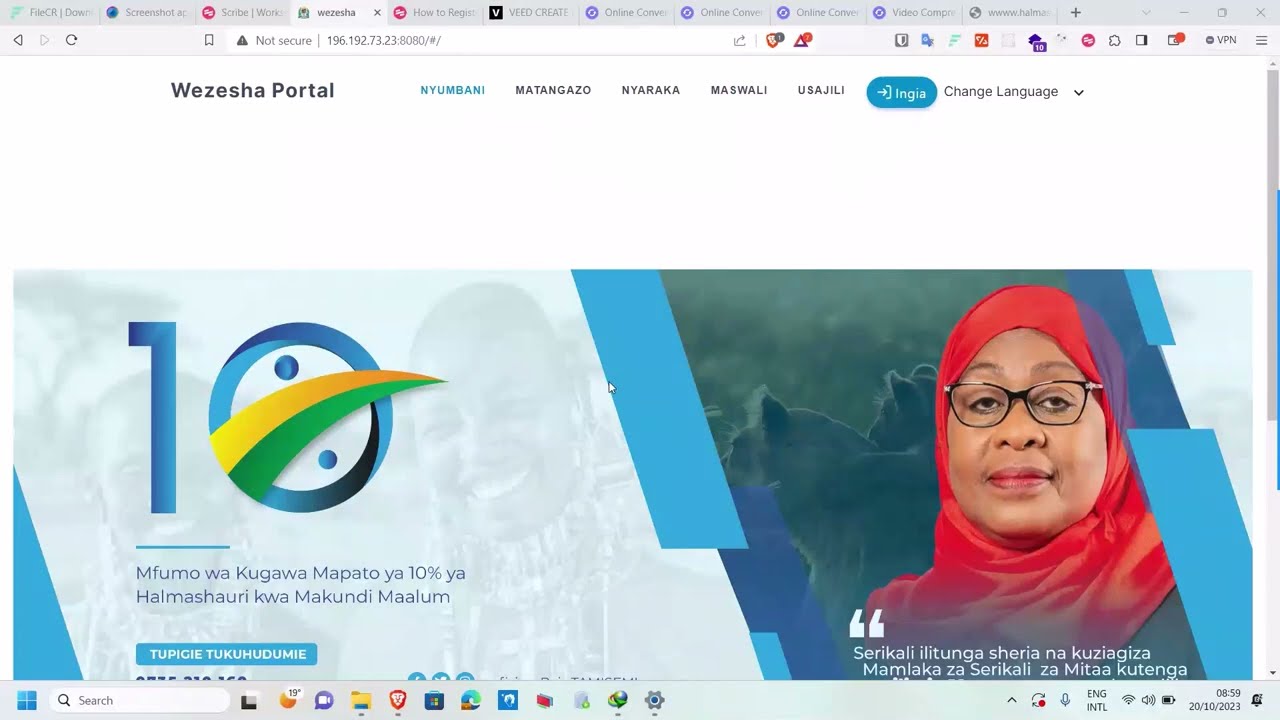Open Settings gear from the taskbar
Image resolution: width=1280 pixels, height=720 pixels.
pyautogui.click(x=654, y=700)
